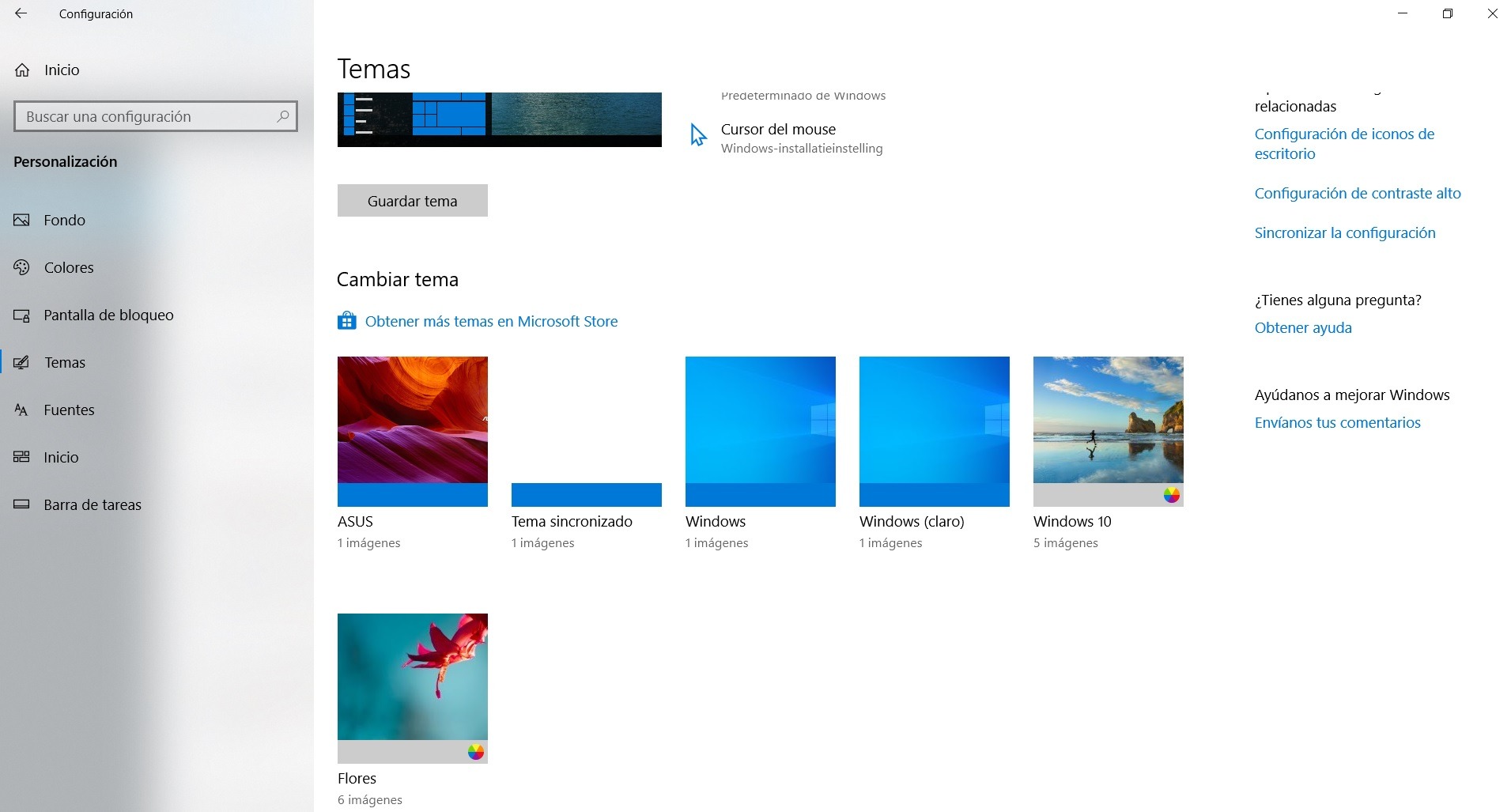Click the Microsoft Store bag icon
This screenshot has height=812, width=1511.
click(x=346, y=321)
